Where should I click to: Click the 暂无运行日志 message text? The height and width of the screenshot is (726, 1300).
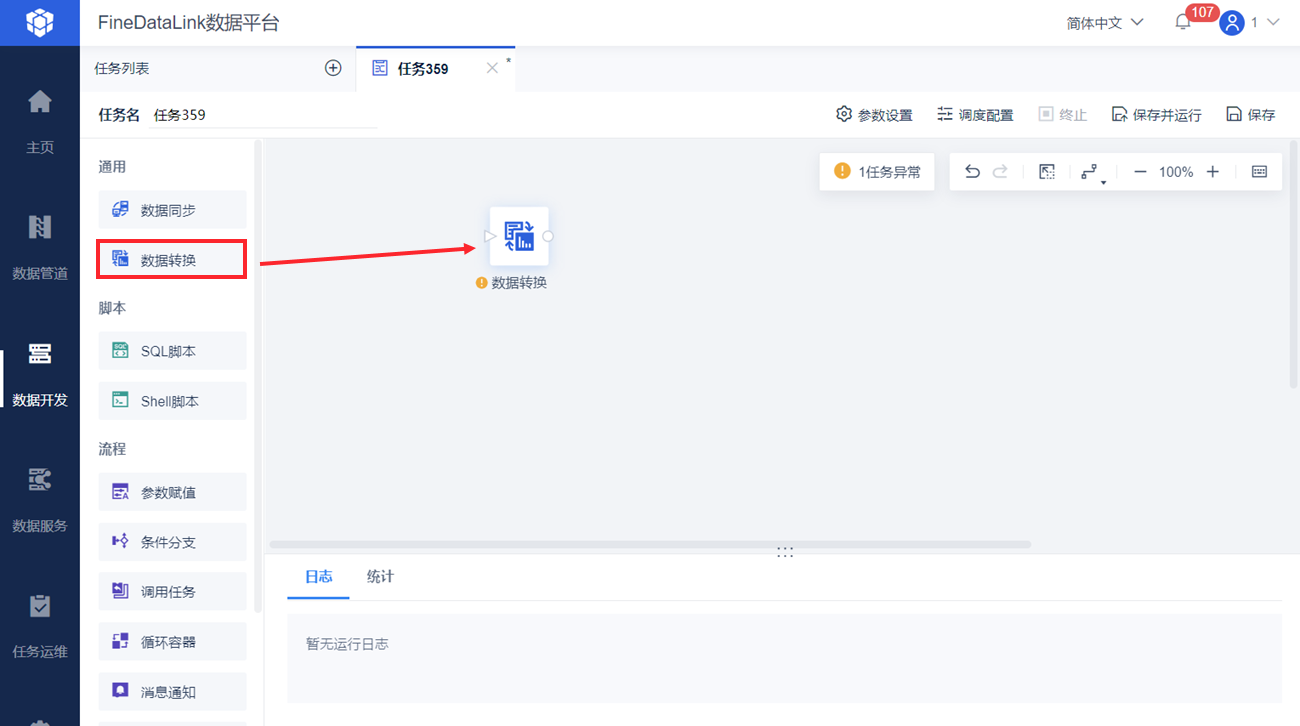(x=347, y=644)
